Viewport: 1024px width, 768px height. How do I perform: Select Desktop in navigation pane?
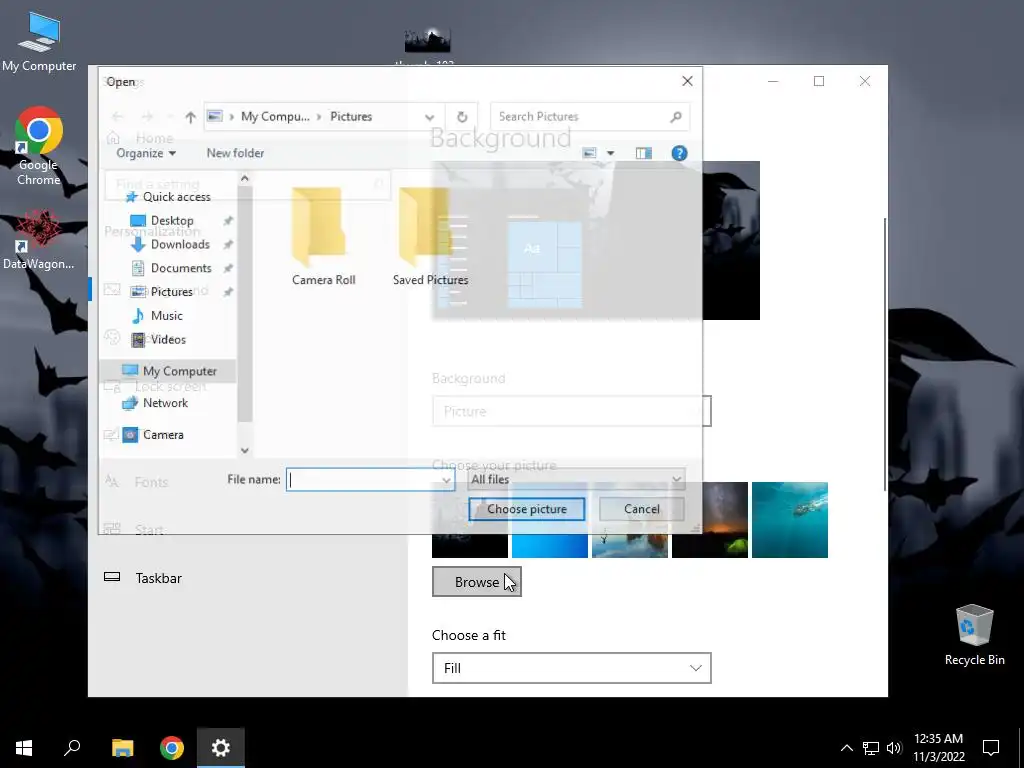tap(171, 221)
